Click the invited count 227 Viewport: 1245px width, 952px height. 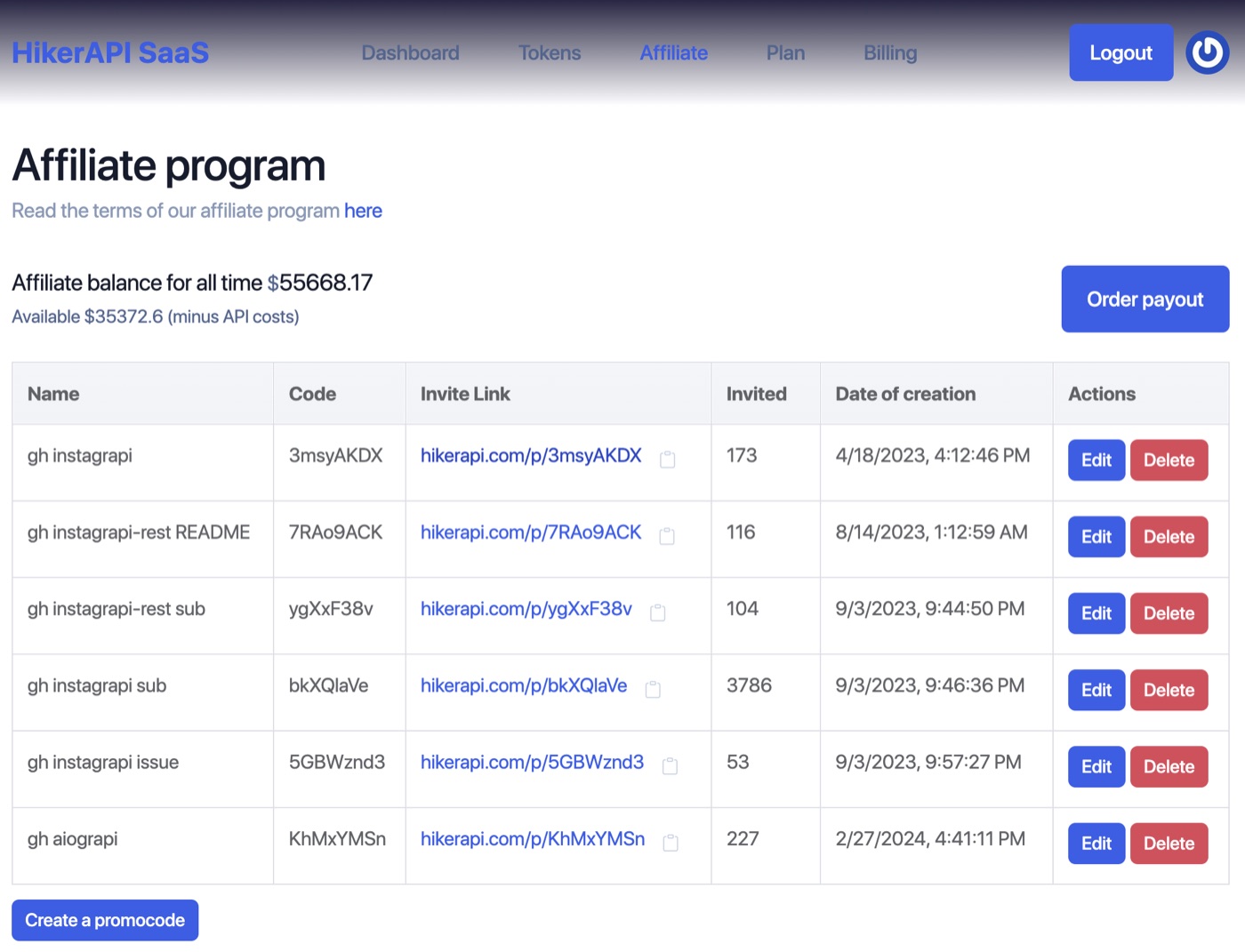point(743,838)
